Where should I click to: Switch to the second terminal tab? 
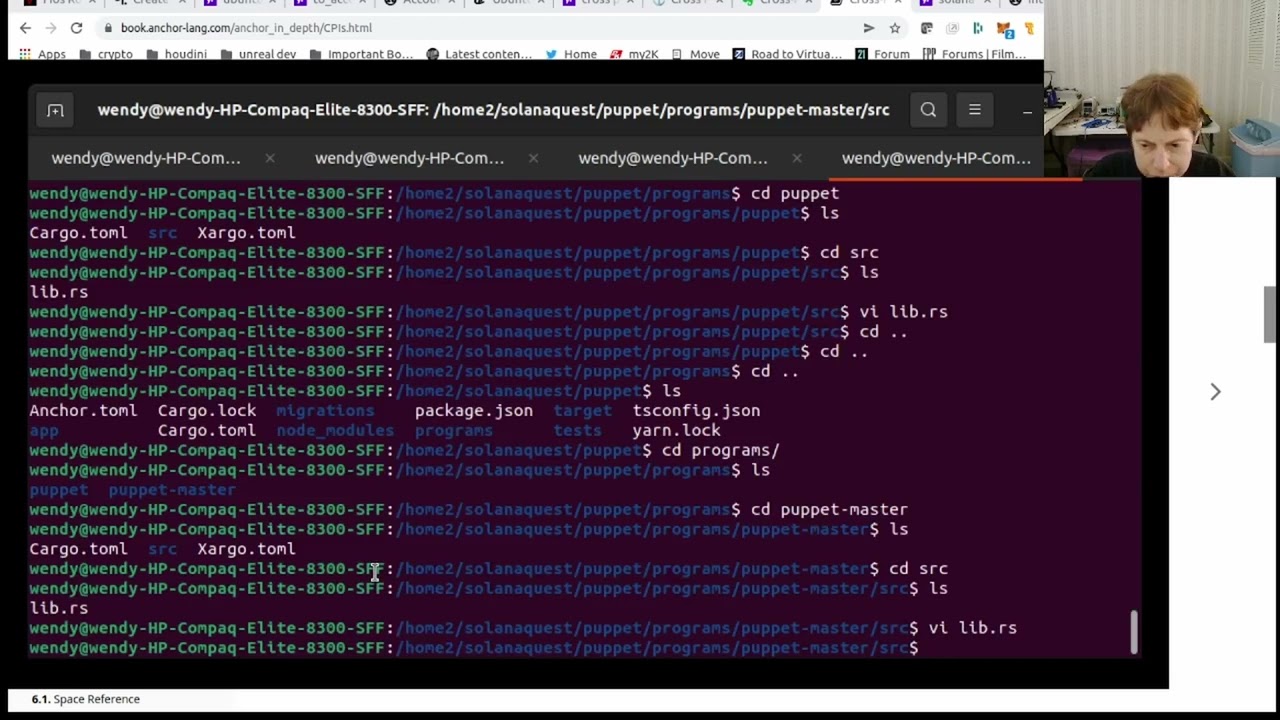410,158
